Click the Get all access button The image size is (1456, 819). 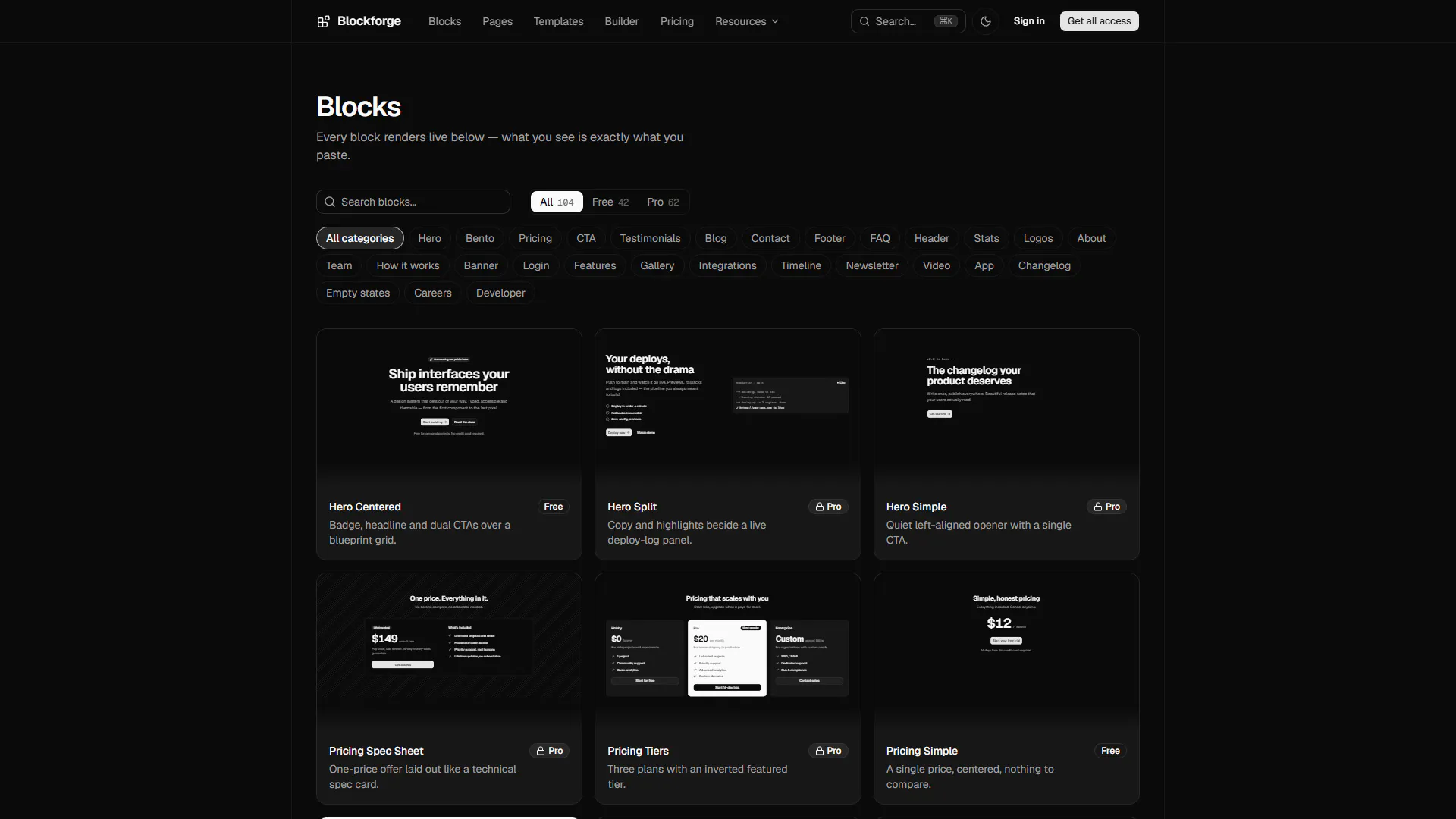(1099, 21)
